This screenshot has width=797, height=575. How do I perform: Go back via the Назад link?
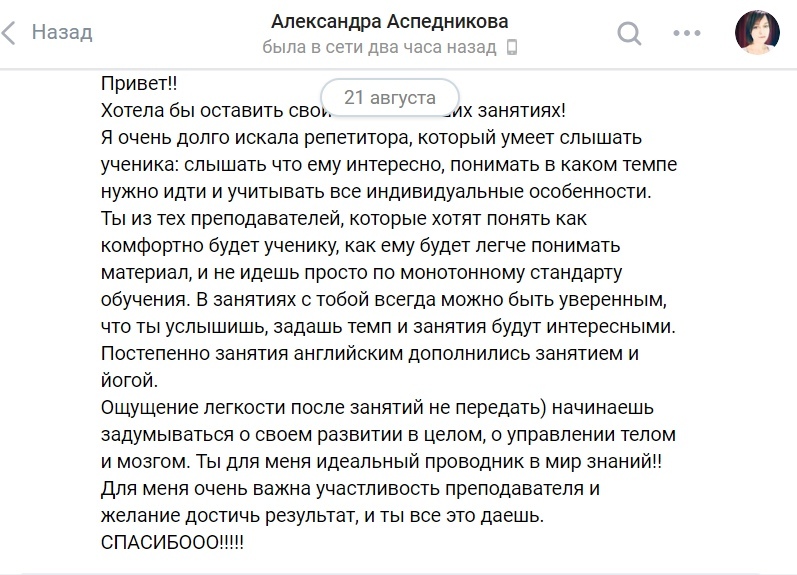coord(62,32)
